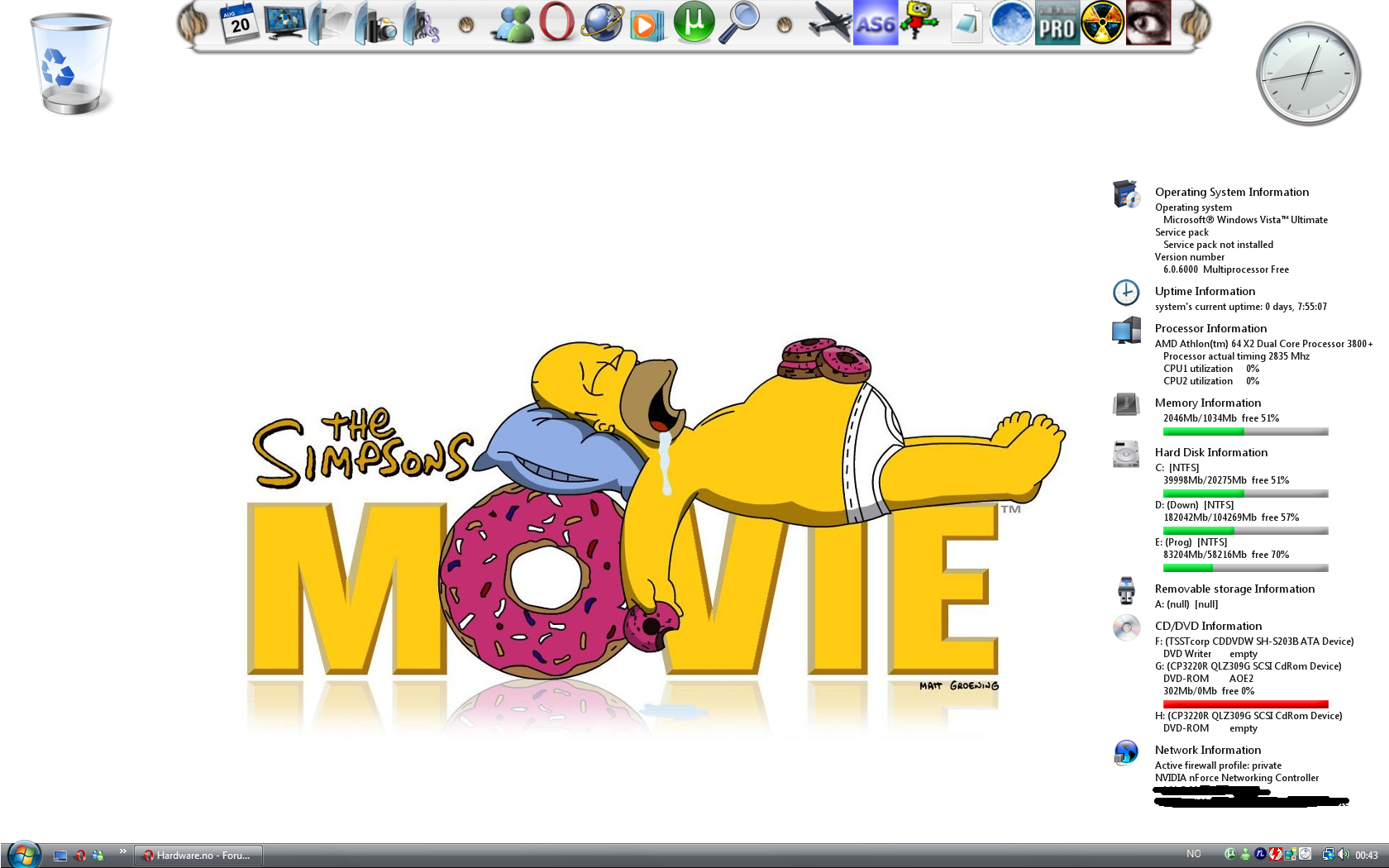Launch the airplane icon in the dock
1389x868 pixels.
click(829, 22)
